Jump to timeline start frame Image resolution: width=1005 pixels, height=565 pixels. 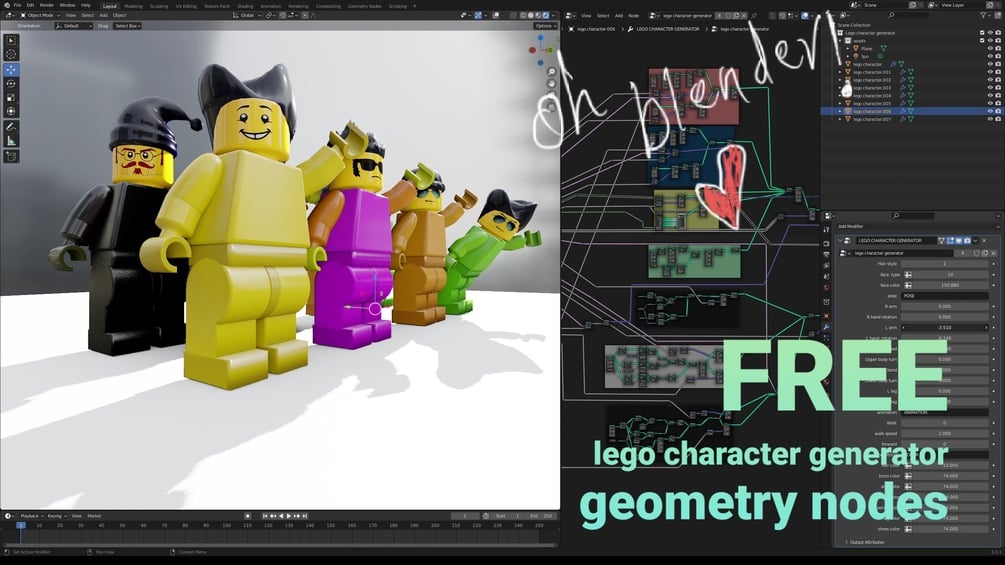pos(265,516)
